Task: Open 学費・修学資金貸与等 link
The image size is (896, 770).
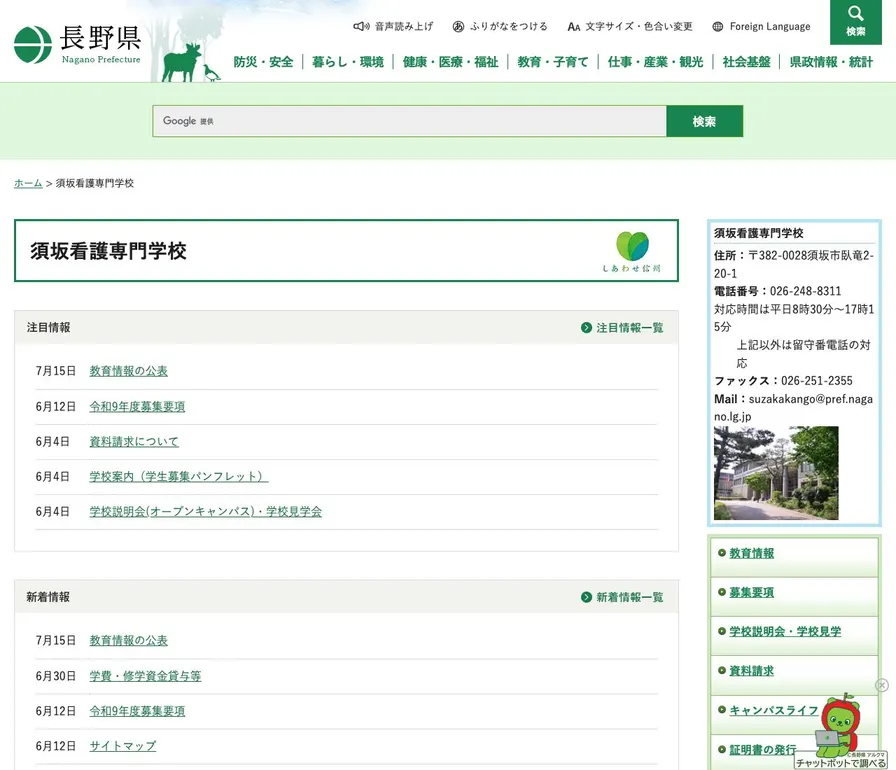Action: pos(145,676)
